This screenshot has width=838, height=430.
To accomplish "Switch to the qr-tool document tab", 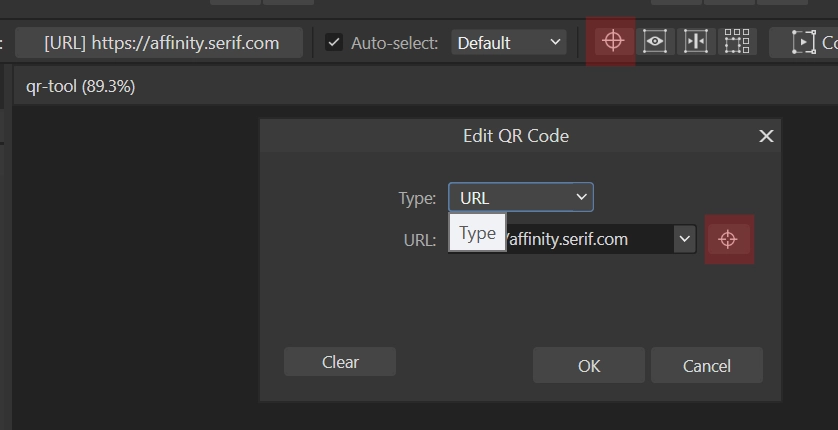I will click(81, 86).
